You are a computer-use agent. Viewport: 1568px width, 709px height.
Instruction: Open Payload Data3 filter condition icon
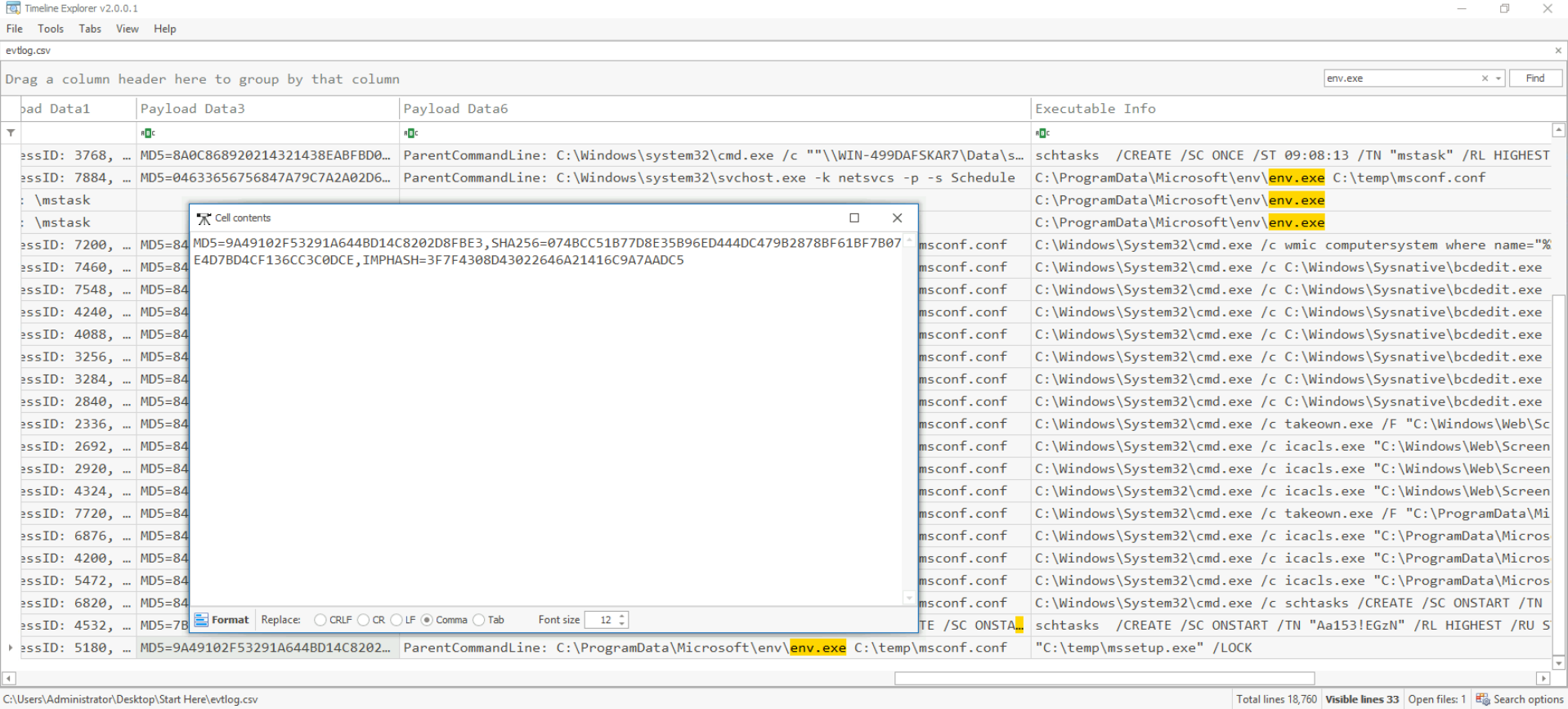pos(147,133)
